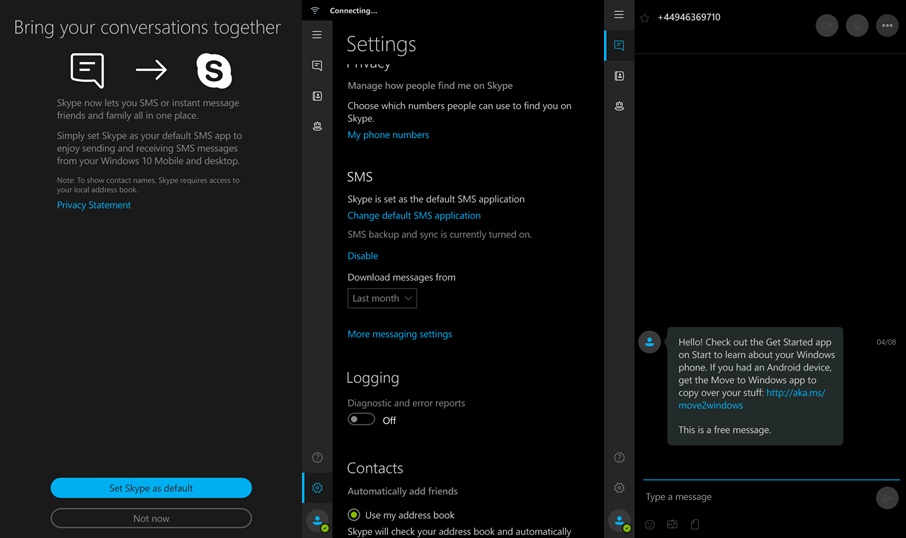Click the +44946369710 contact name
The image size is (906, 538).
(689, 17)
